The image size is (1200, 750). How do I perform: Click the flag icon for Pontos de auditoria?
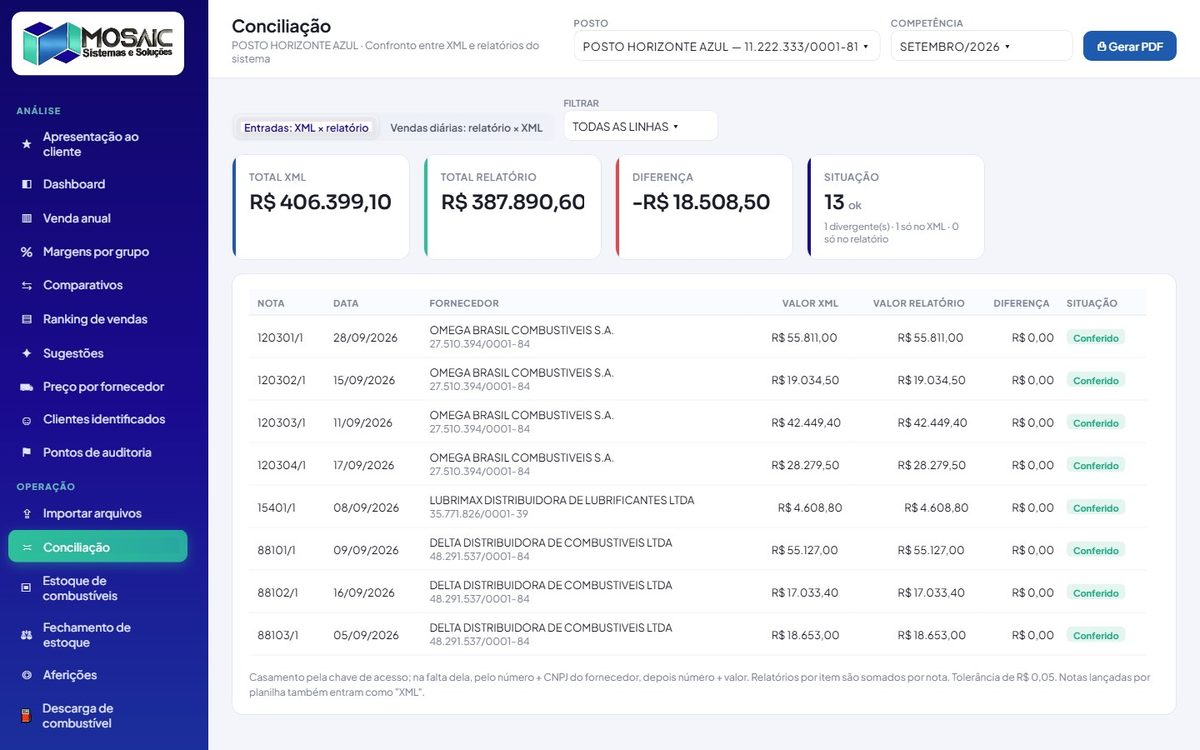[x=27, y=453]
